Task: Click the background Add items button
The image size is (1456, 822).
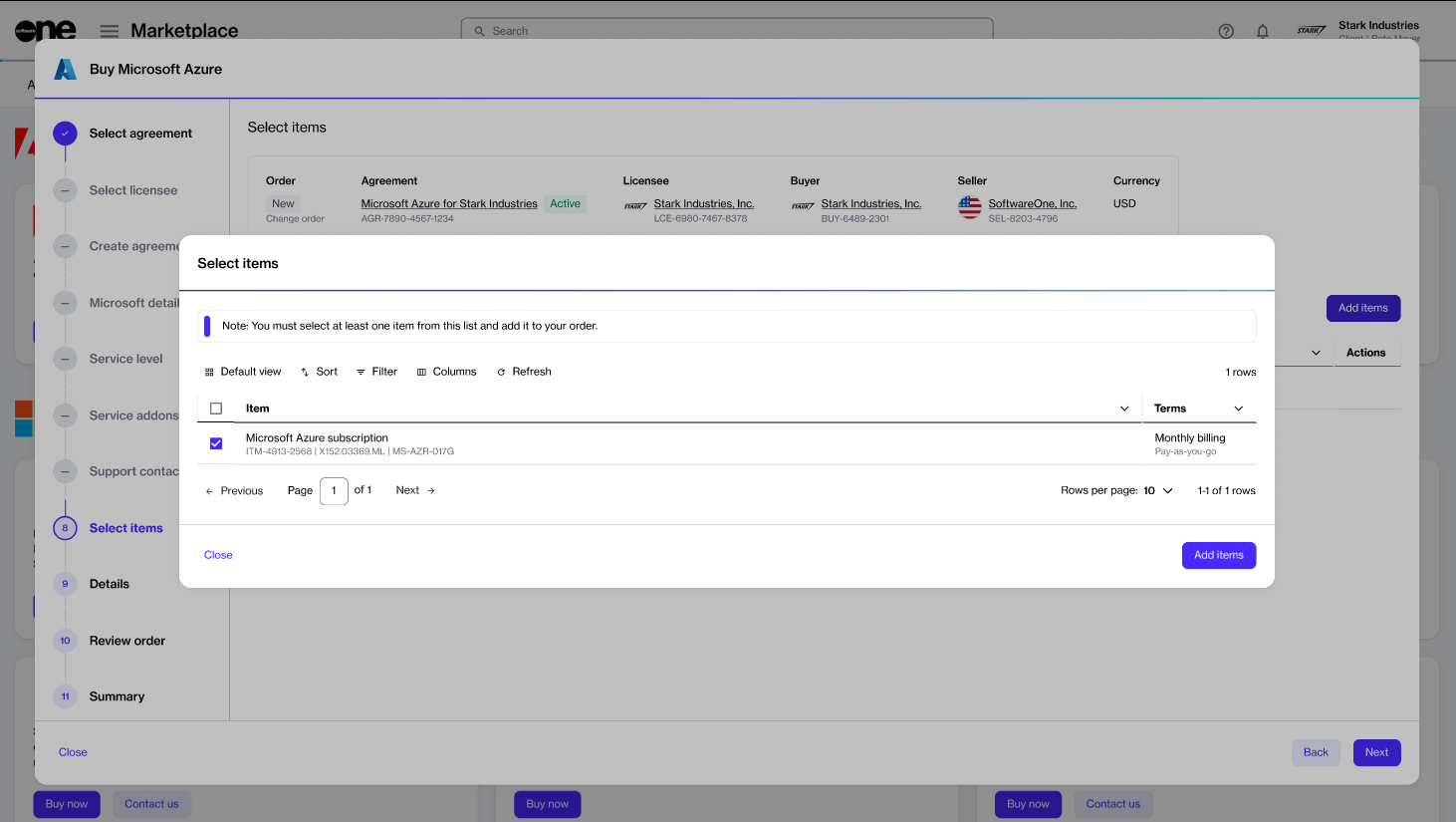Action: pyautogui.click(x=1363, y=308)
